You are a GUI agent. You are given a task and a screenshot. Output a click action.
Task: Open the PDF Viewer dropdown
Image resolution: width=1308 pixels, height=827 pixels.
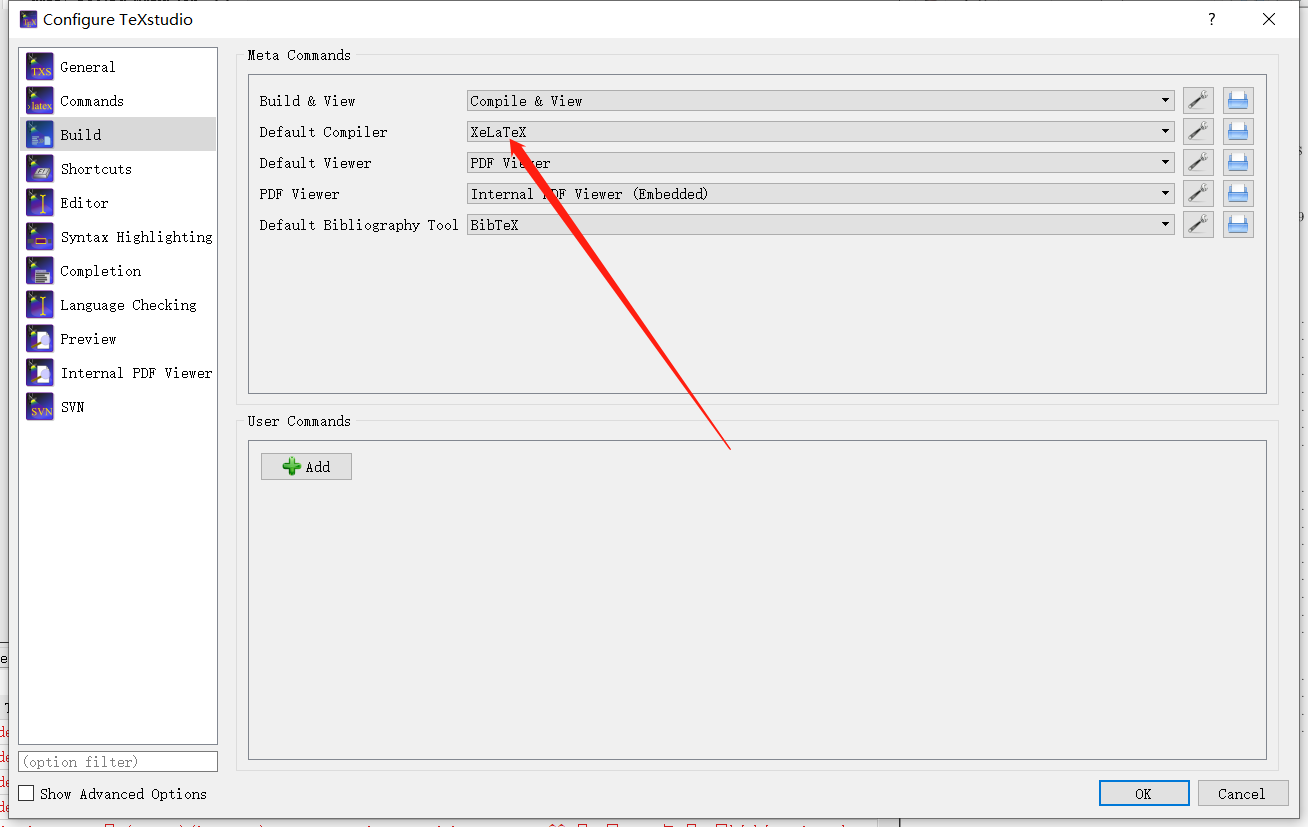pyautogui.click(x=1164, y=193)
